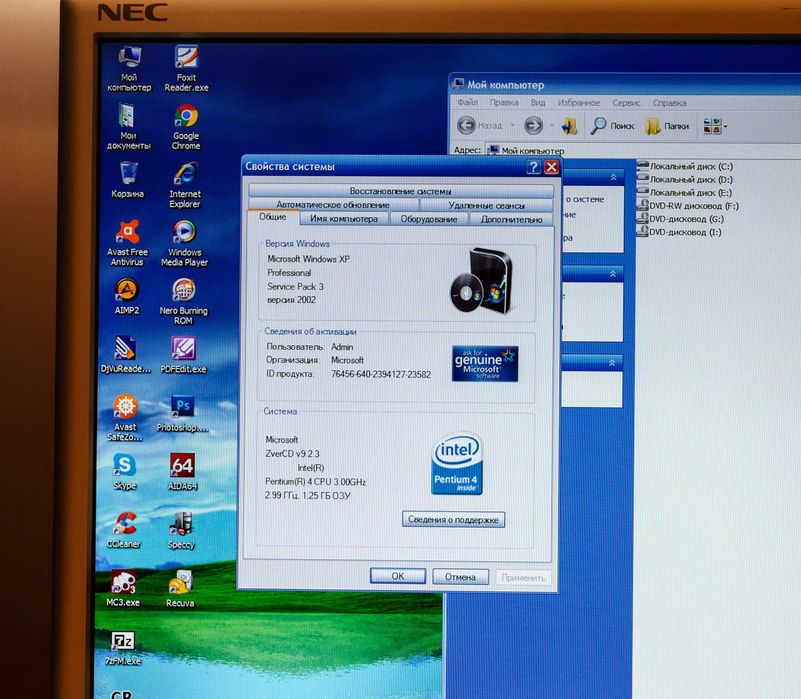Screen dimensions: 801x699
Task: Select DVD-дисковод (I:)
Action: tap(679, 232)
